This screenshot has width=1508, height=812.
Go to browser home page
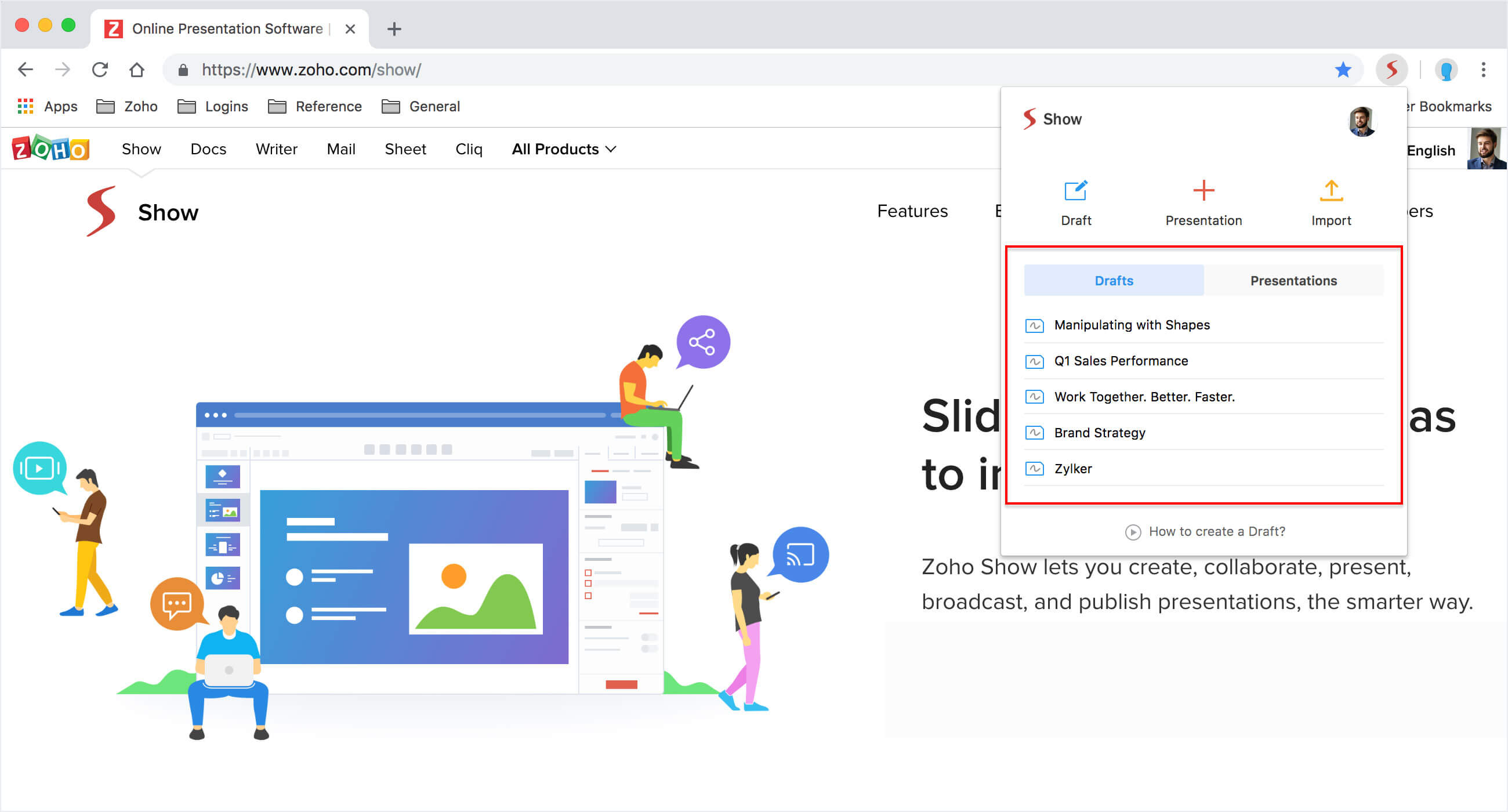point(137,70)
